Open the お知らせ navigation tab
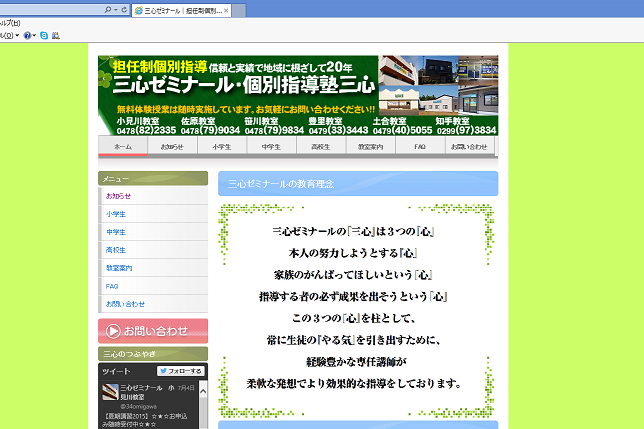644x429 pixels. 172,147
